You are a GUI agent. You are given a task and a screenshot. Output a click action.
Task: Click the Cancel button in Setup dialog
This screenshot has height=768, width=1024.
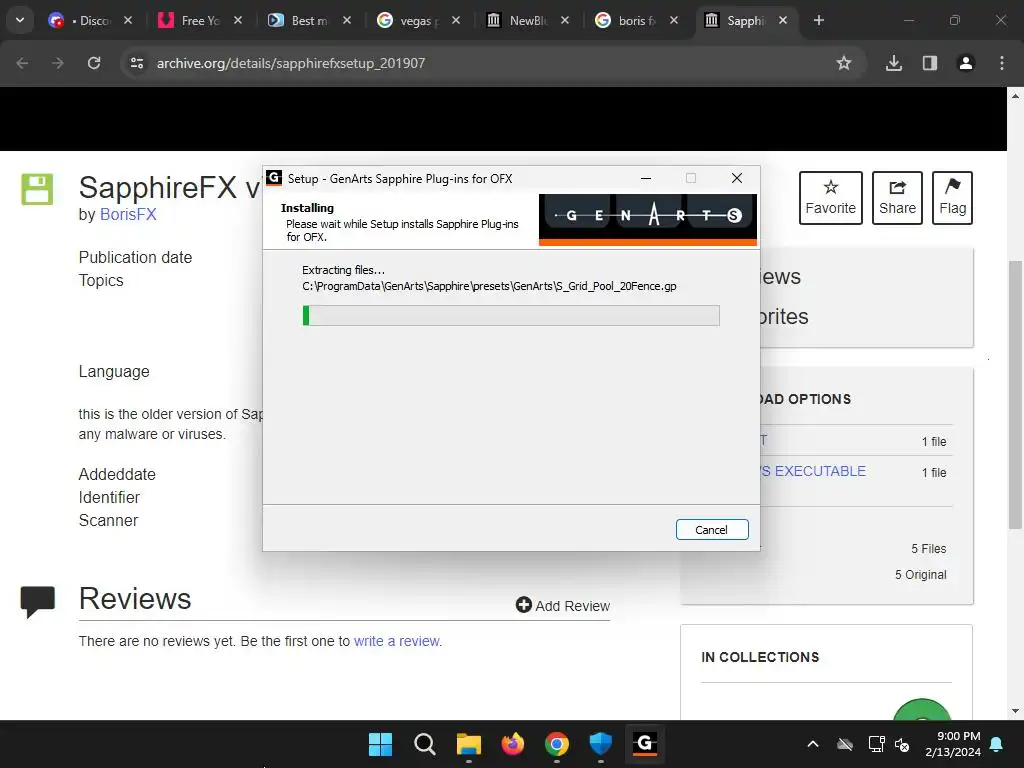coord(712,530)
